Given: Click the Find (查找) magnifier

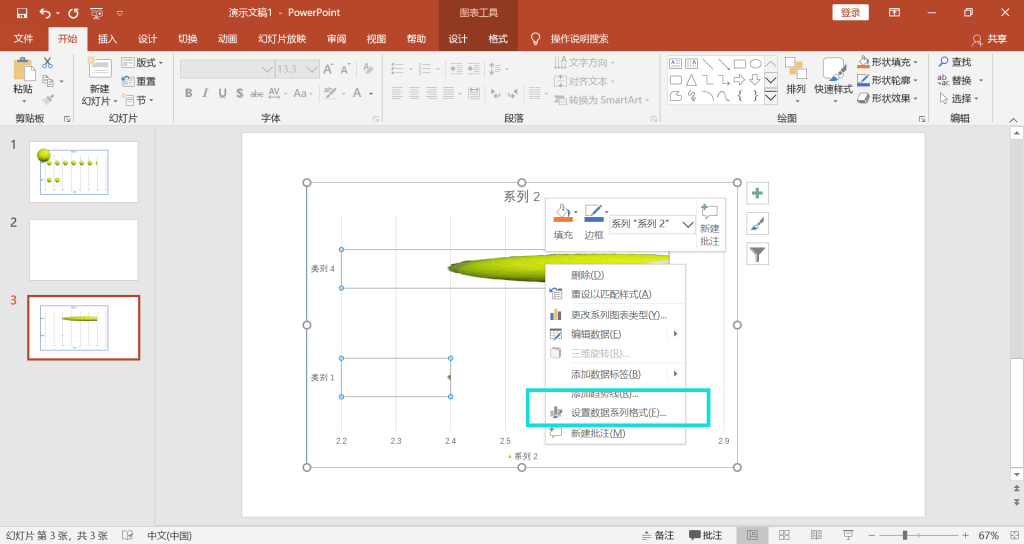Looking at the screenshot, I should 955,62.
